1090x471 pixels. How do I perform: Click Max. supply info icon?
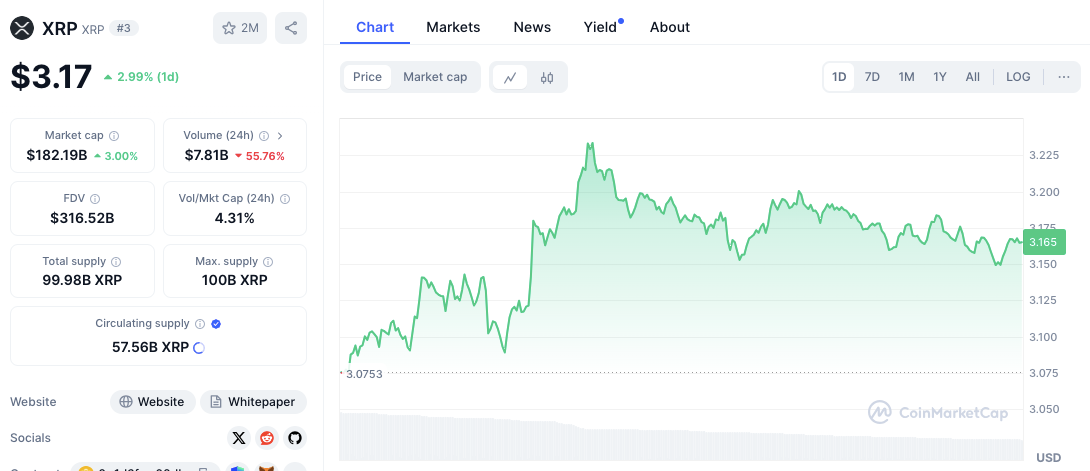(x=268, y=262)
